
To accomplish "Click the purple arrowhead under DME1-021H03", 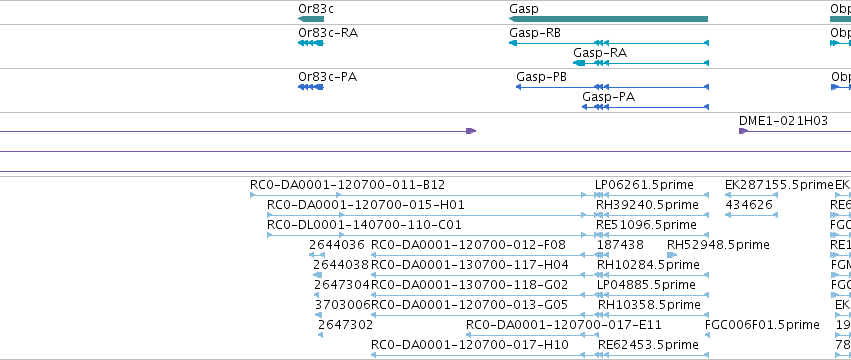I will pyautogui.click(x=744, y=131).
